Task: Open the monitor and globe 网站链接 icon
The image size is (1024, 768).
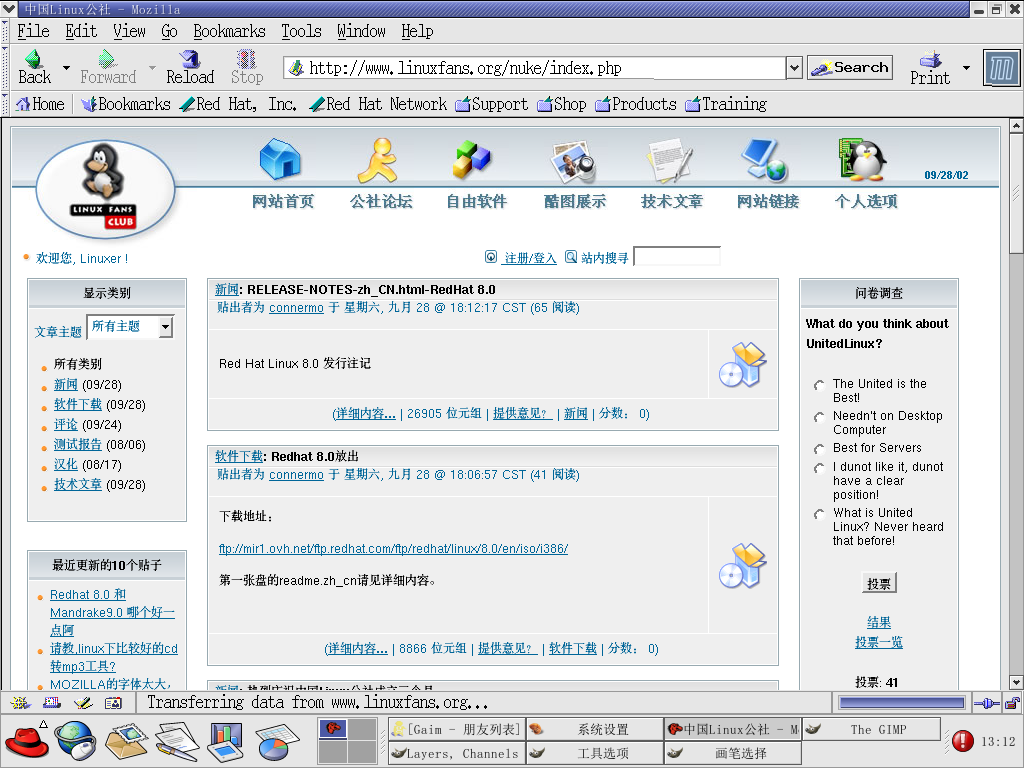Action: 765,160
